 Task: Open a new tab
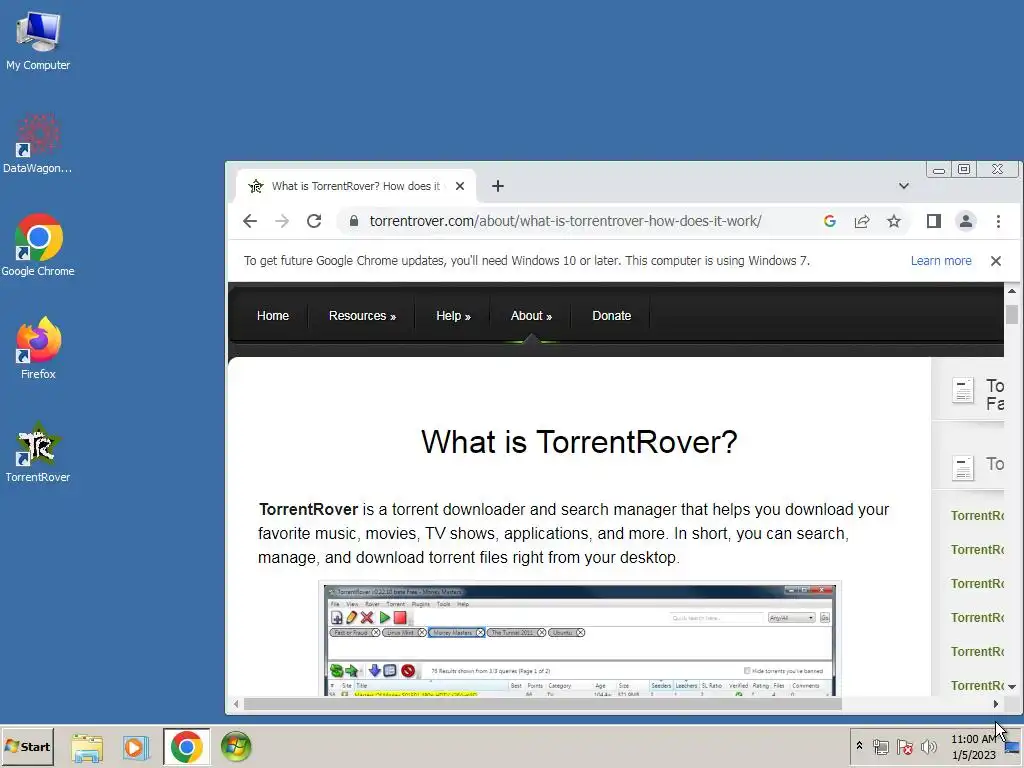[x=498, y=186]
